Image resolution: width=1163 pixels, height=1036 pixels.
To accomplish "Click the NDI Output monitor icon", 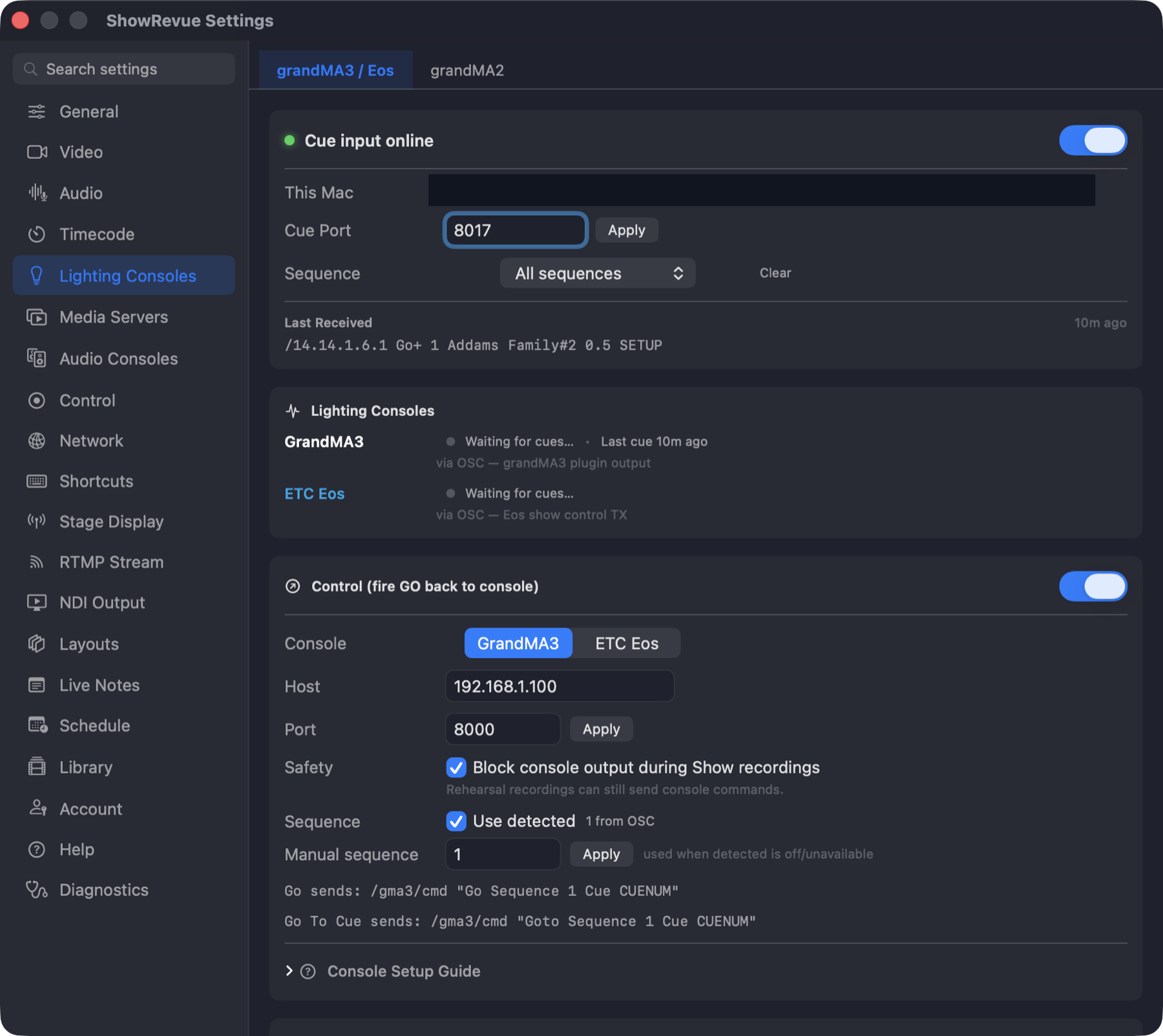I will 37,603.
